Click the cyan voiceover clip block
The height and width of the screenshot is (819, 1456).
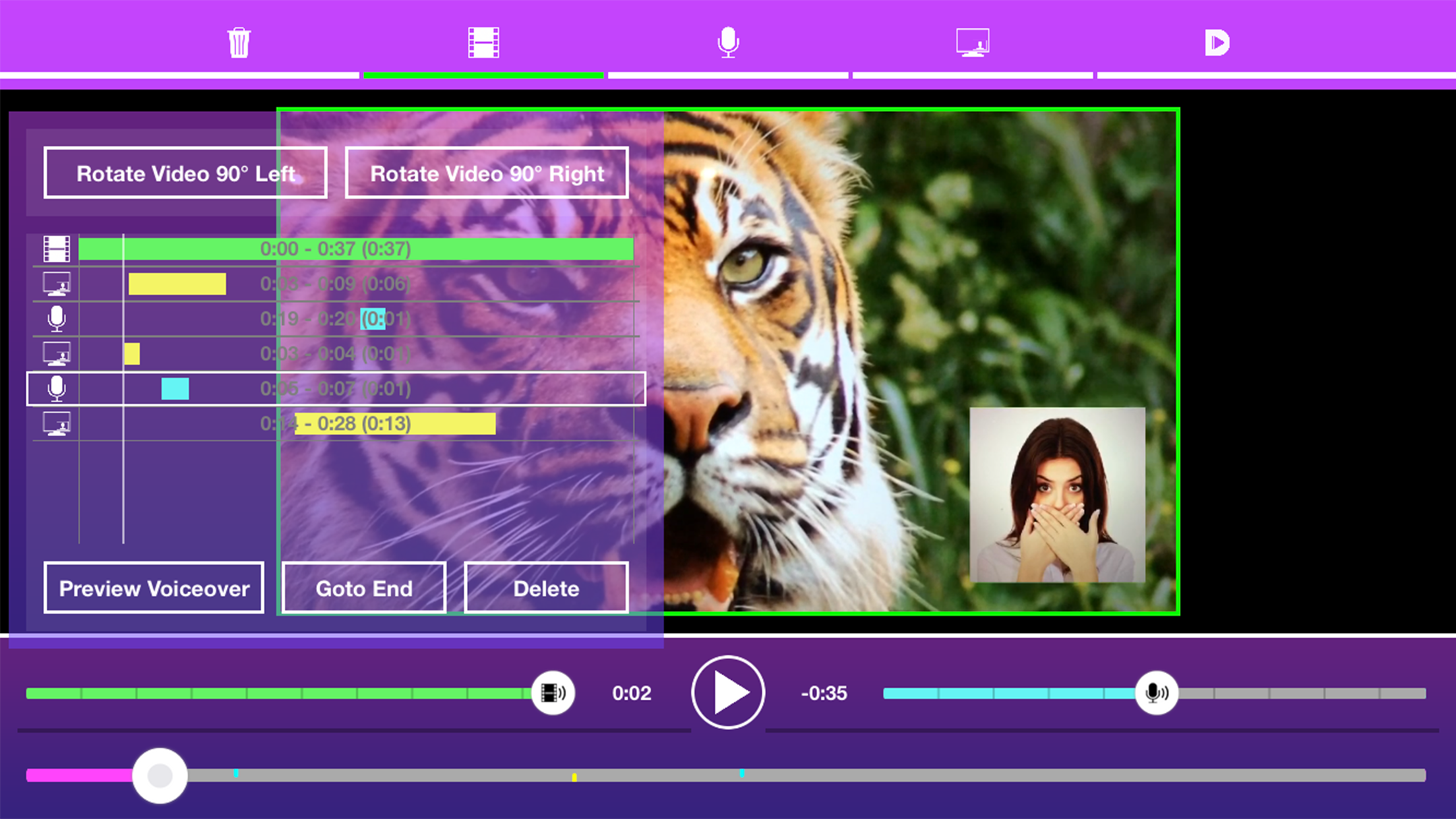tap(175, 389)
